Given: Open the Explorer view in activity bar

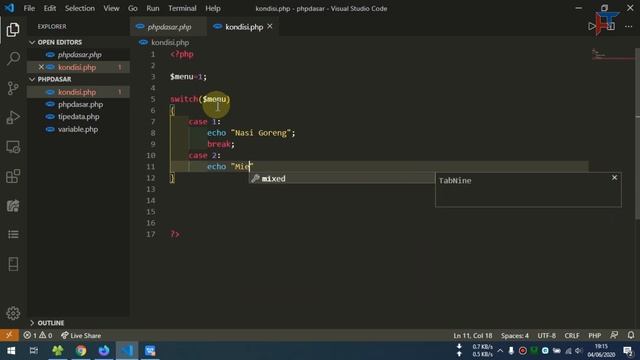Looking at the screenshot, I should [13, 30].
